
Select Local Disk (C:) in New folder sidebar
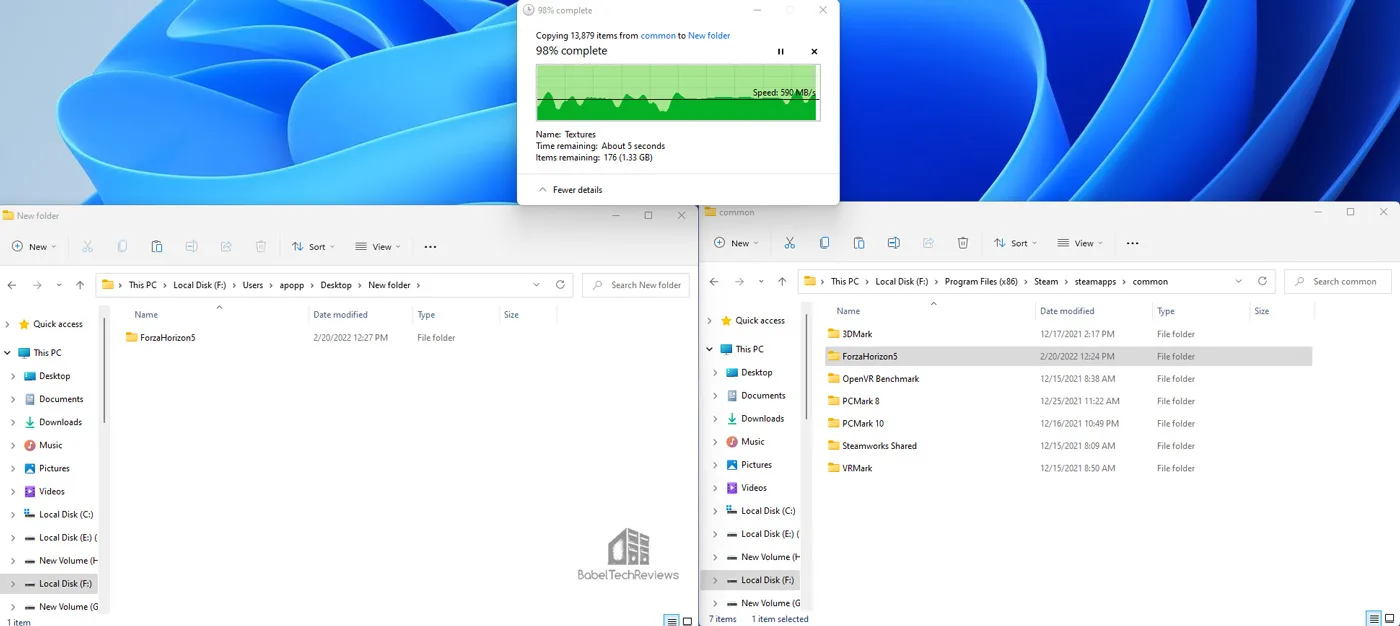(66, 514)
